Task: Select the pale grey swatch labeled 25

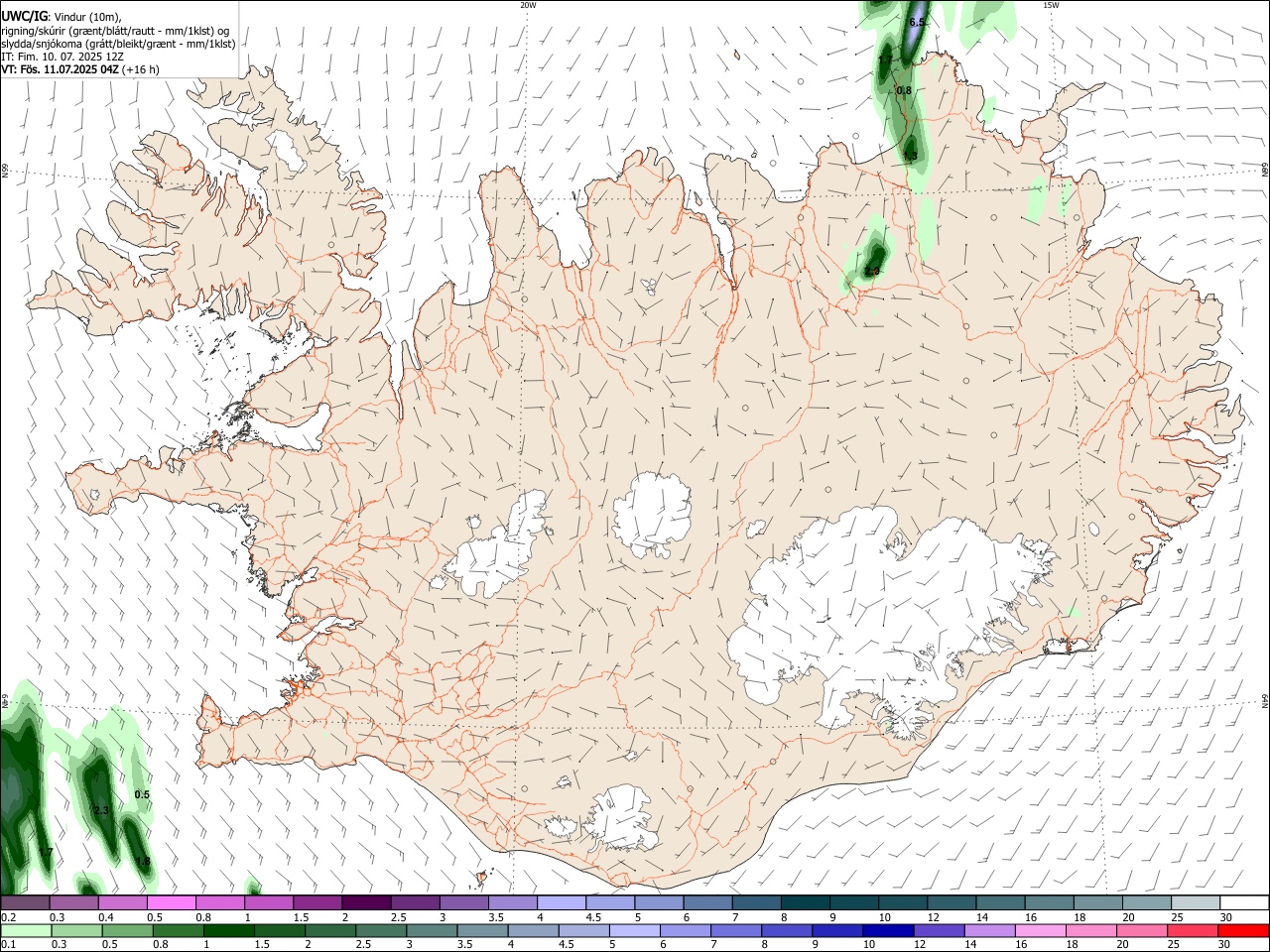Action: tap(1197, 902)
